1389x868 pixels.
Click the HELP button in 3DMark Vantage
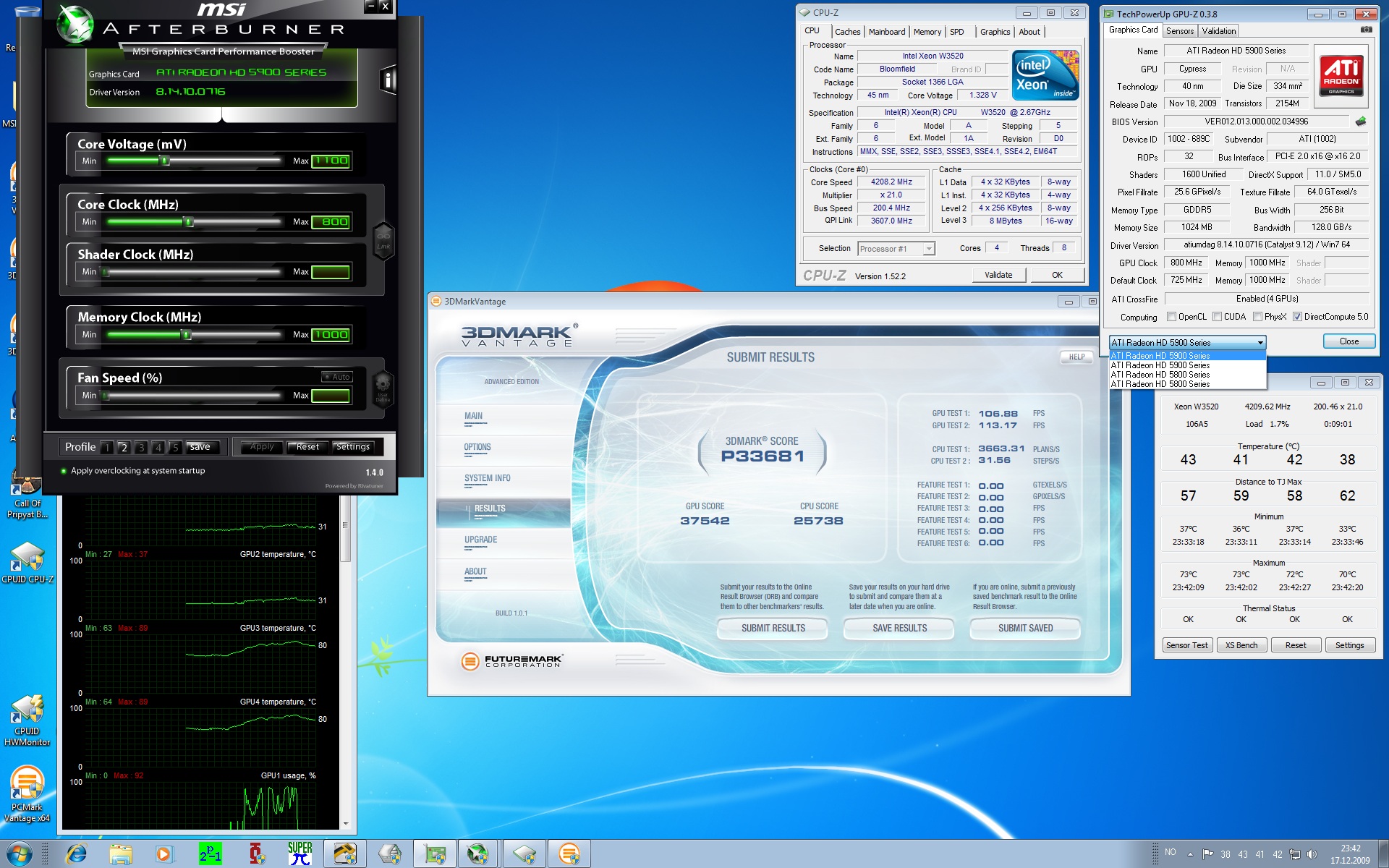click(x=1076, y=357)
